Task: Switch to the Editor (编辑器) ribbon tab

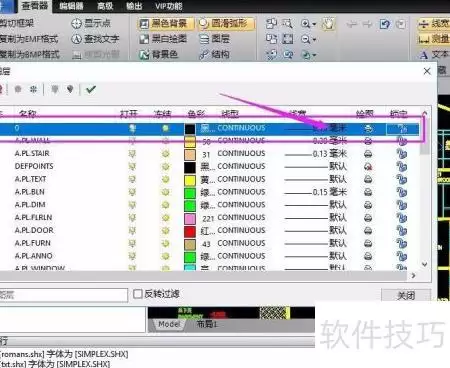Action: click(71, 6)
